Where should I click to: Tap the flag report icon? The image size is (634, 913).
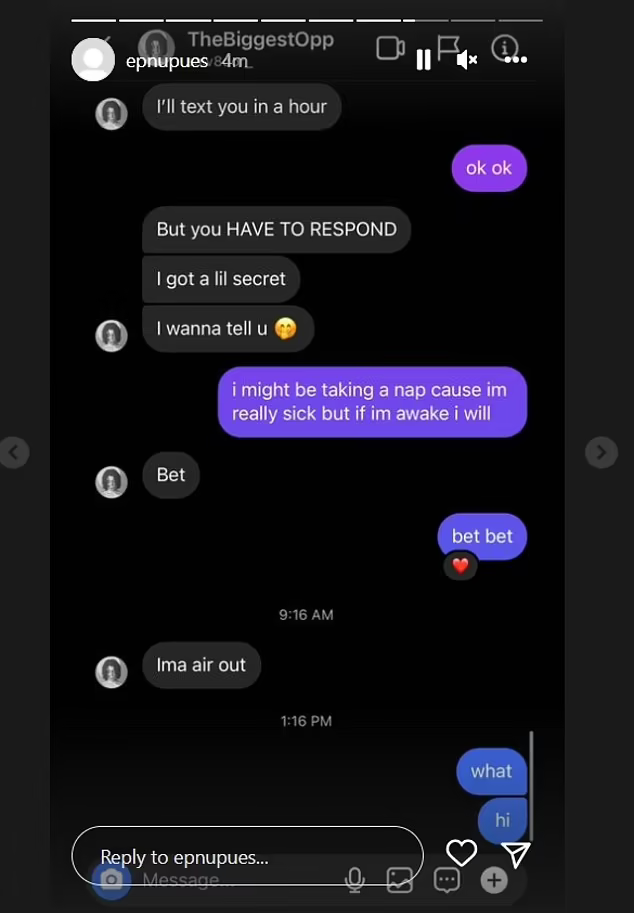pyautogui.click(x=448, y=48)
